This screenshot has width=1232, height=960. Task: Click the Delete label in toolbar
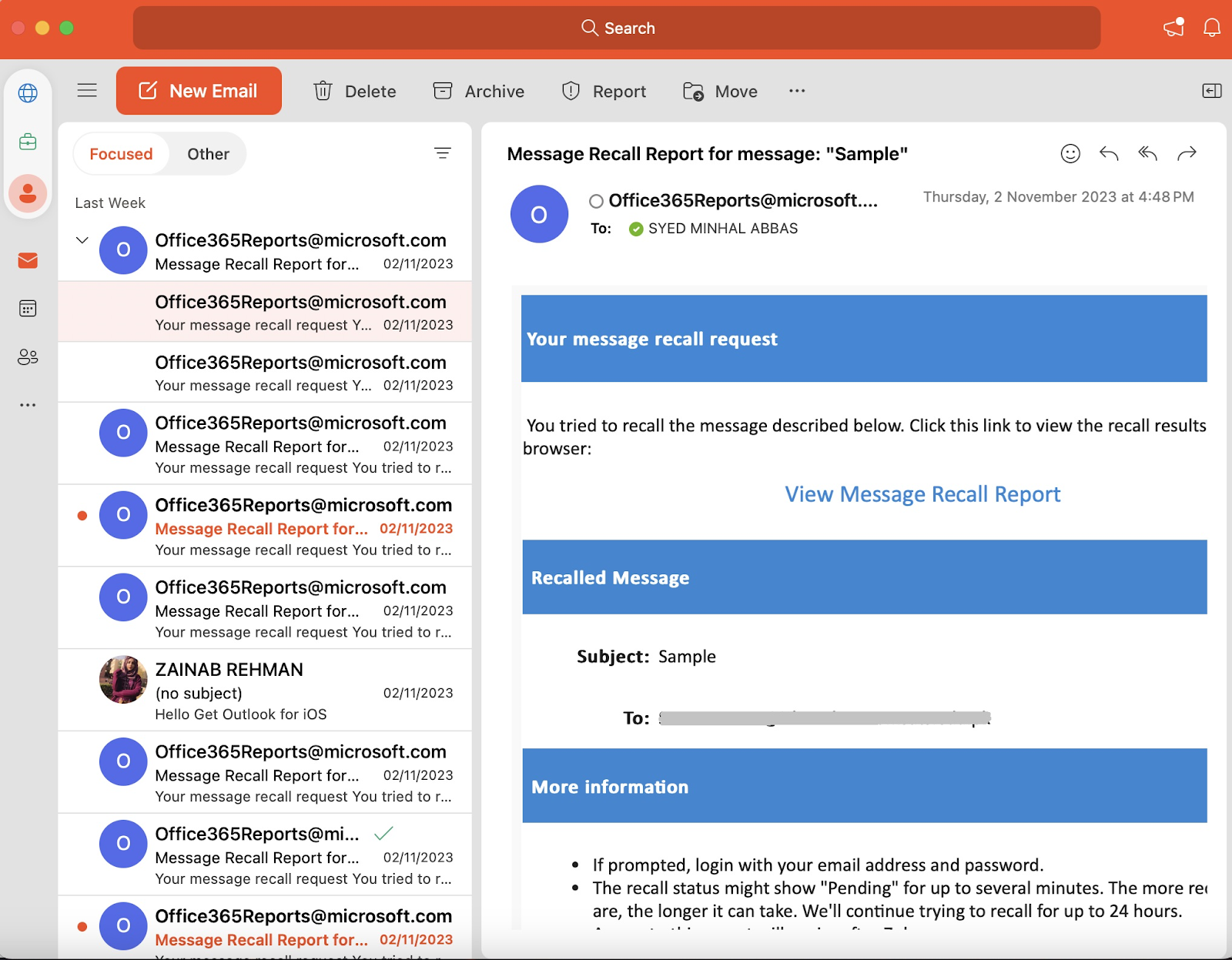370,92
